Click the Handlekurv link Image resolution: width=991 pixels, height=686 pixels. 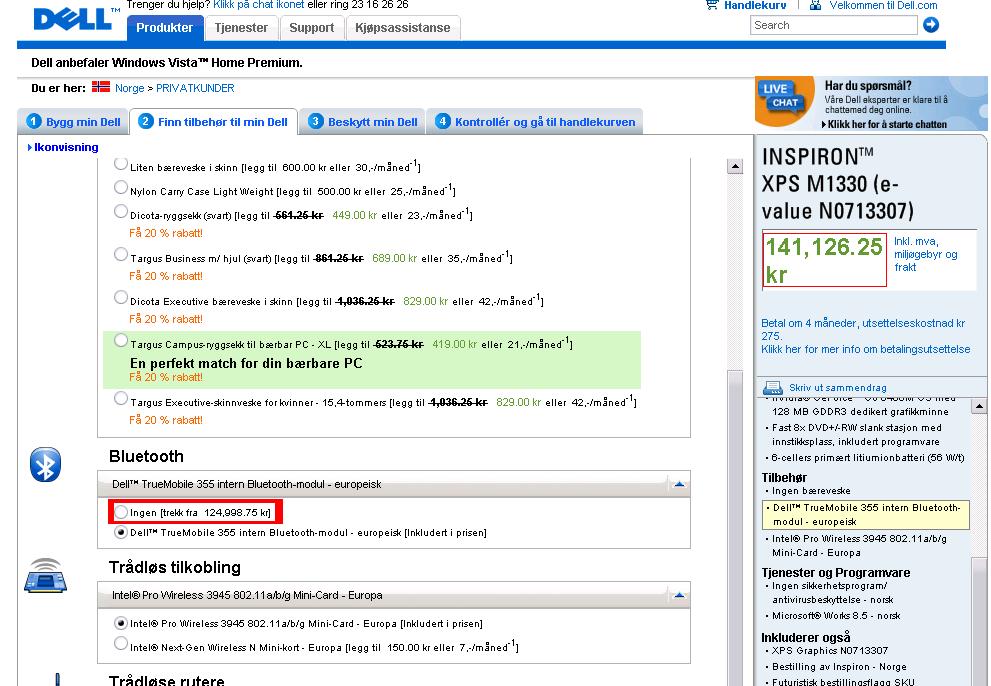click(x=755, y=5)
